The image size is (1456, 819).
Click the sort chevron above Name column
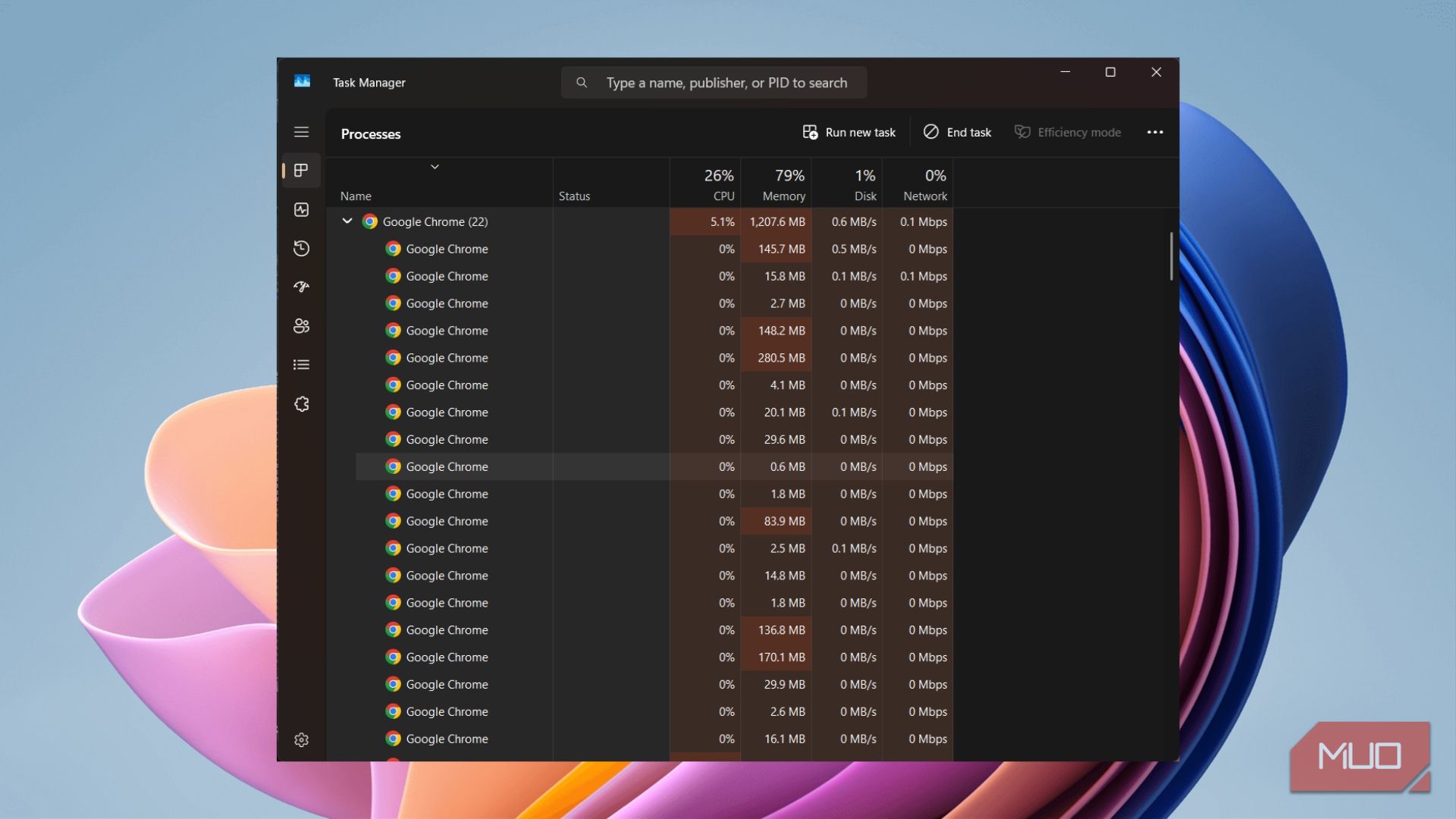point(435,167)
